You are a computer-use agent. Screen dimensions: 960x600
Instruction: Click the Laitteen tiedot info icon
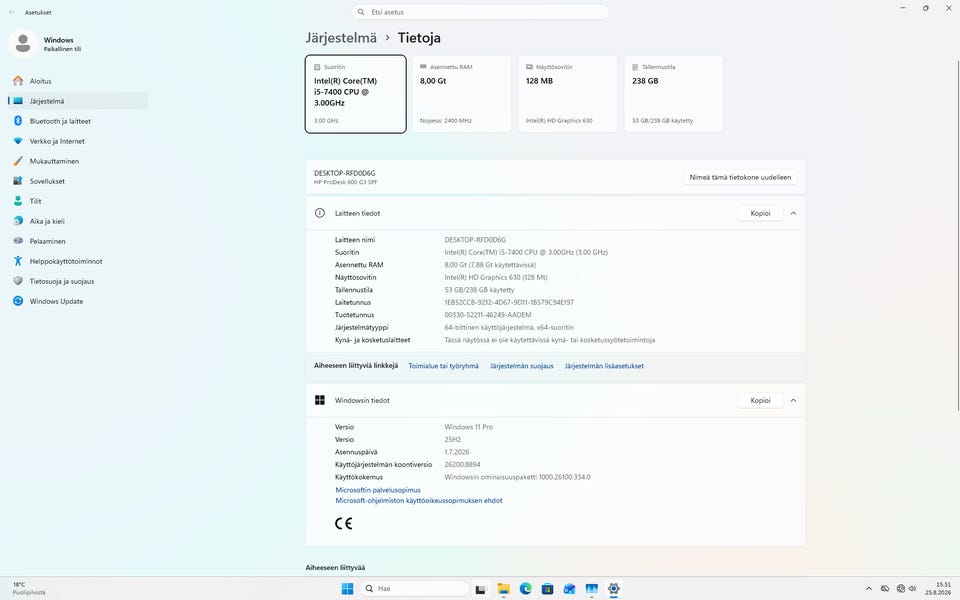pyautogui.click(x=320, y=213)
